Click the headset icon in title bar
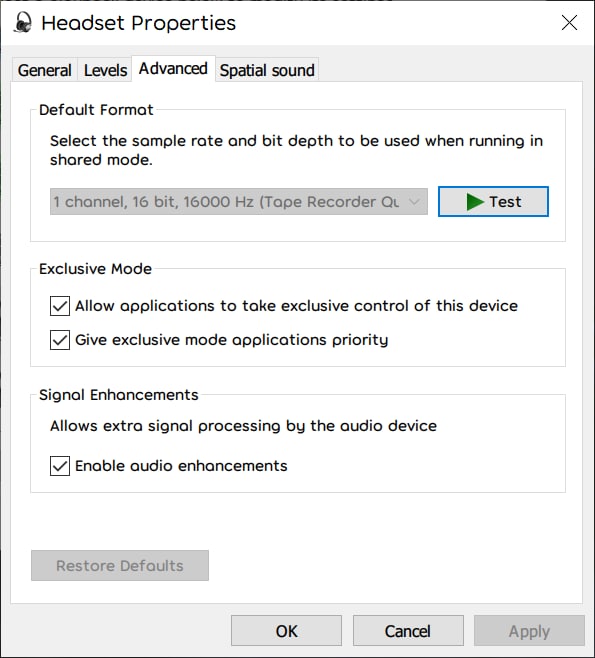The image size is (595, 658). click(23, 22)
